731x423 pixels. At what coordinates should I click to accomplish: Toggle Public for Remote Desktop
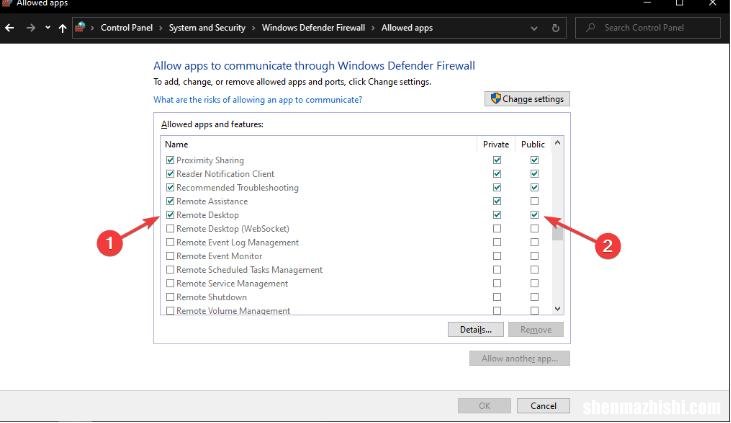pyautogui.click(x=534, y=215)
